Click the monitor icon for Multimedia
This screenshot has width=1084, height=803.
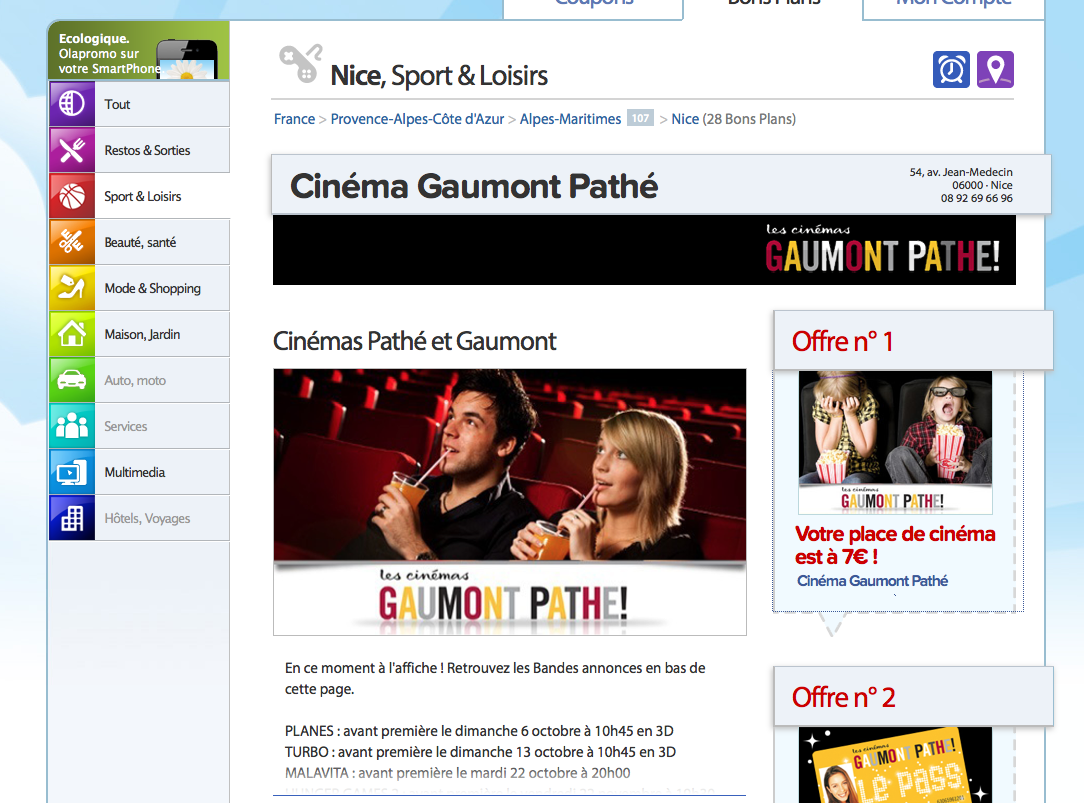[72, 472]
